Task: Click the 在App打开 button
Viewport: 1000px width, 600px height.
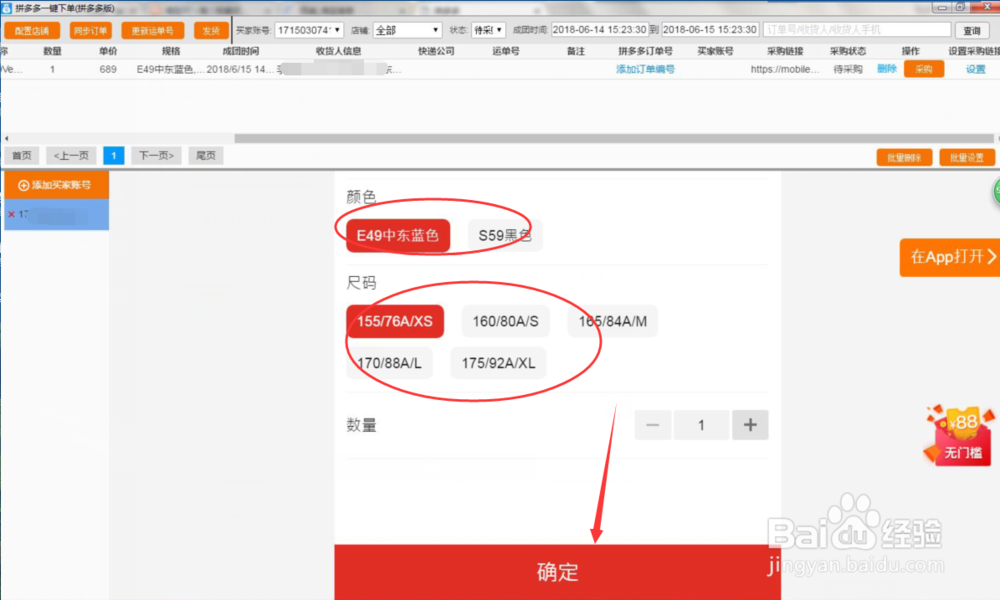Action: [950, 257]
